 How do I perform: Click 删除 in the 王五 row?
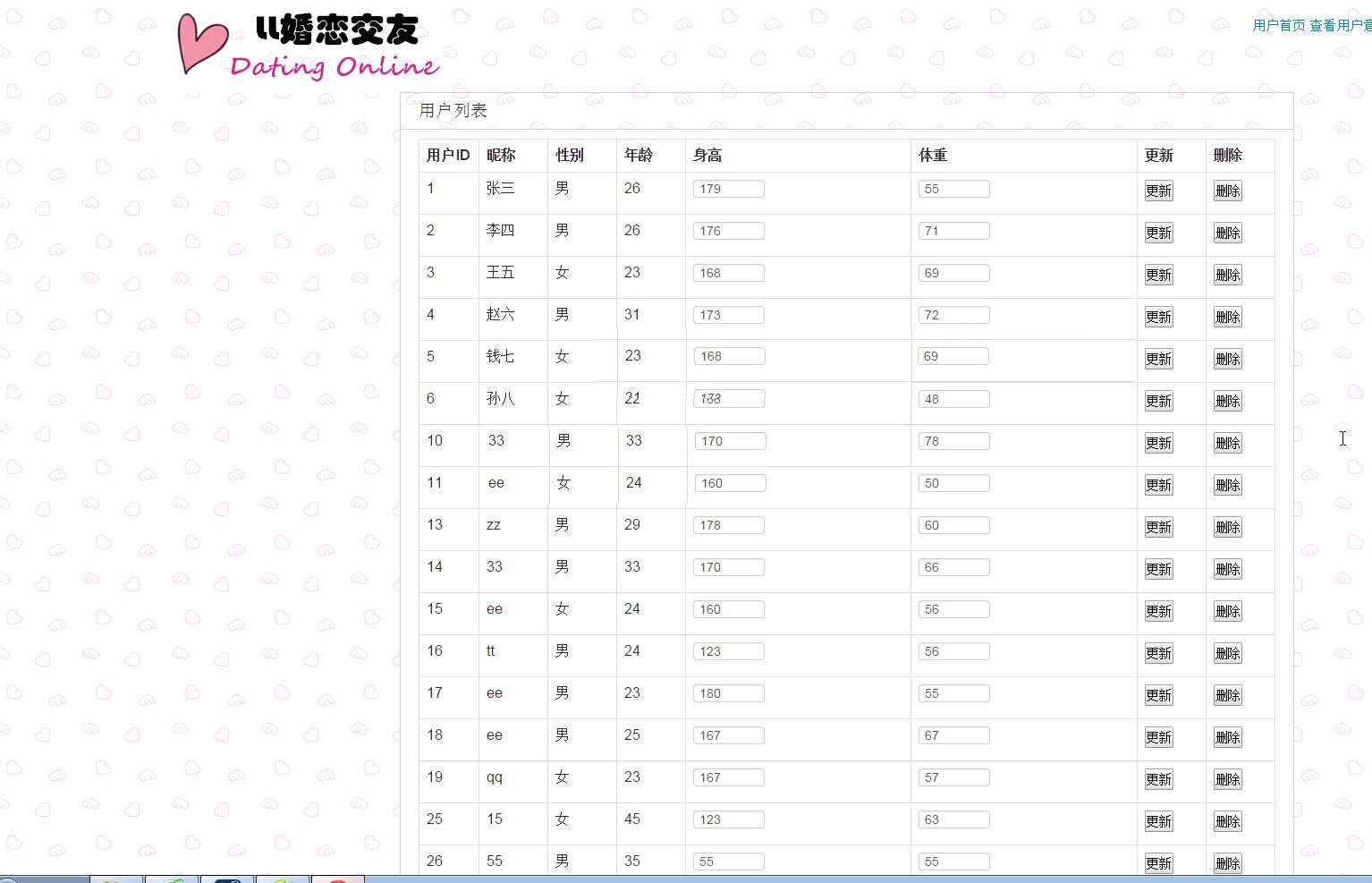1227,275
